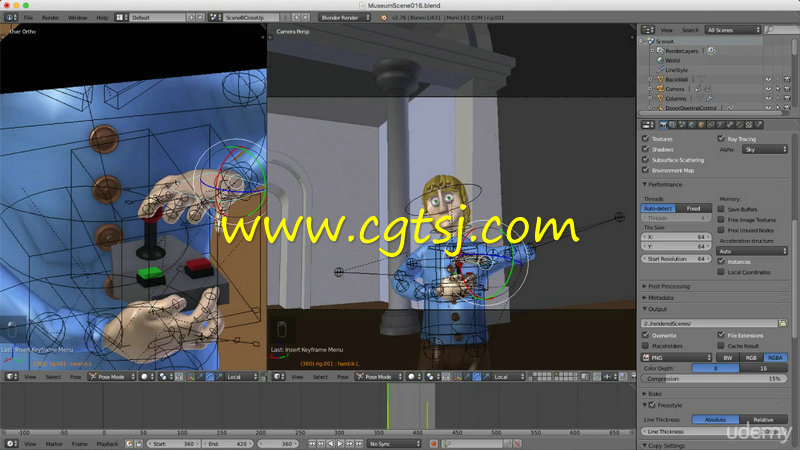Open the timeline Playback menu
This screenshot has width=800, height=450.
coord(107,443)
